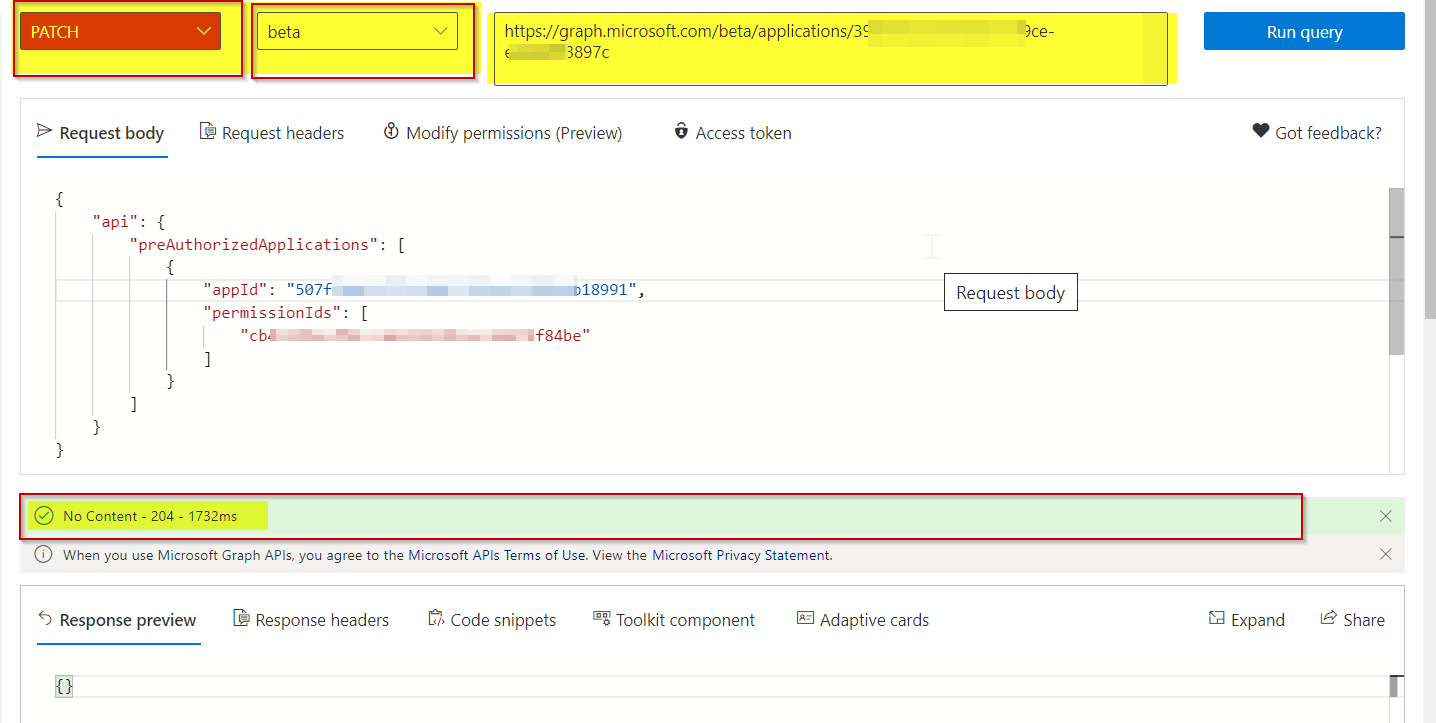Open Microsoft APIs Terms of Use link
The image size is (1436, 723).
497,555
